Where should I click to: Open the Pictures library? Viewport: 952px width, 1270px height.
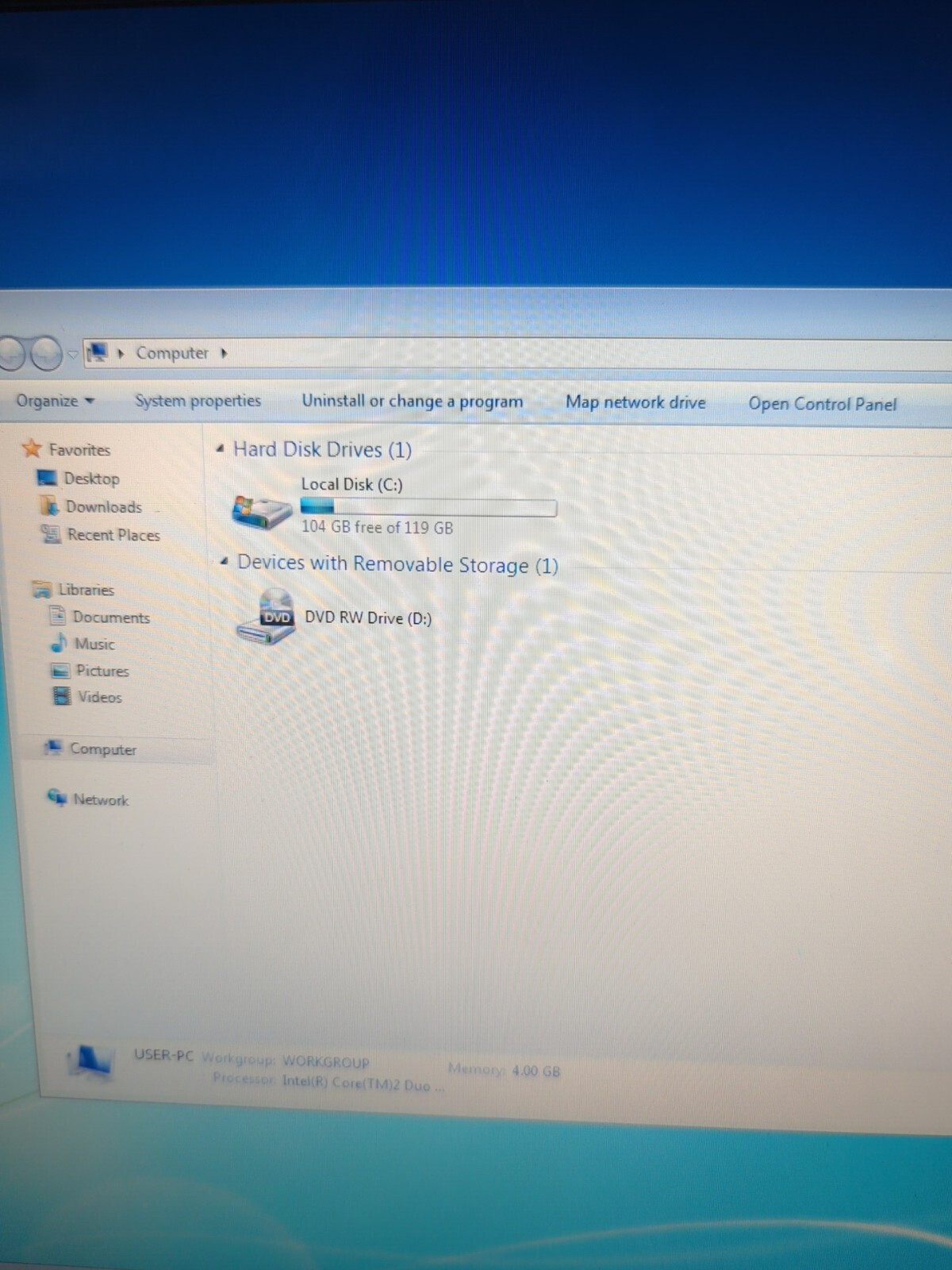[x=102, y=671]
